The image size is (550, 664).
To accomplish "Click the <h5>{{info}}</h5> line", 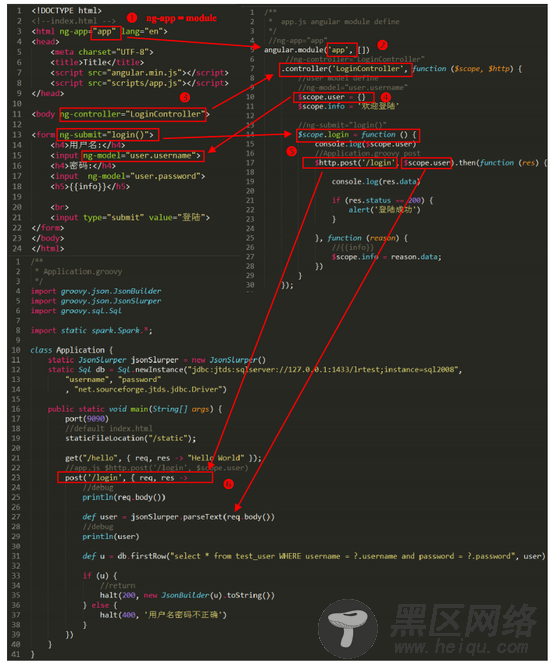I will [x=90, y=186].
